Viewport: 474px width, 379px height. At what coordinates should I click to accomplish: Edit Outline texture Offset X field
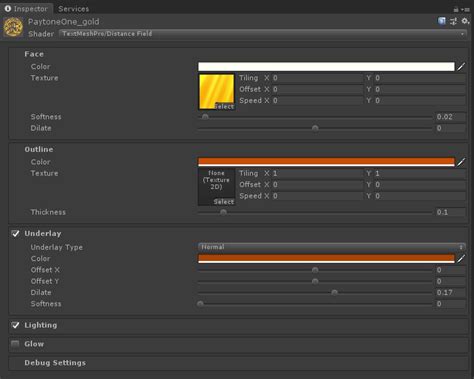[317, 185]
